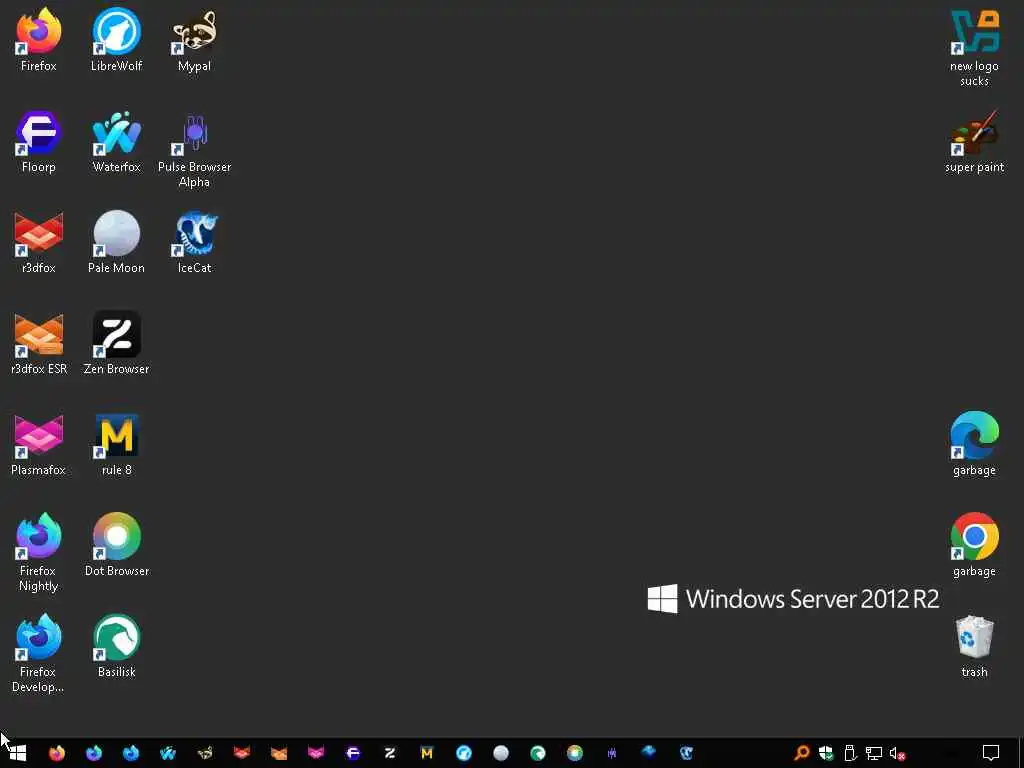Image resolution: width=1024 pixels, height=768 pixels.
Task: Launch LibreWolf from the taskbar
Action: click(464, 753)
